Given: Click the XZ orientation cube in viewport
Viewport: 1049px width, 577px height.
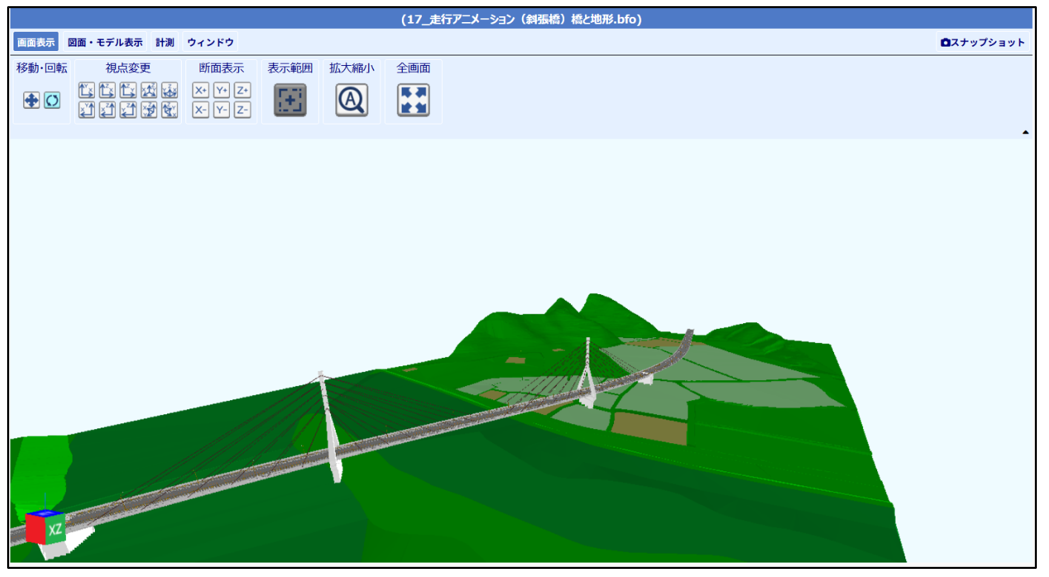Looking at the screenshot, I should click(x=46, y=527).
